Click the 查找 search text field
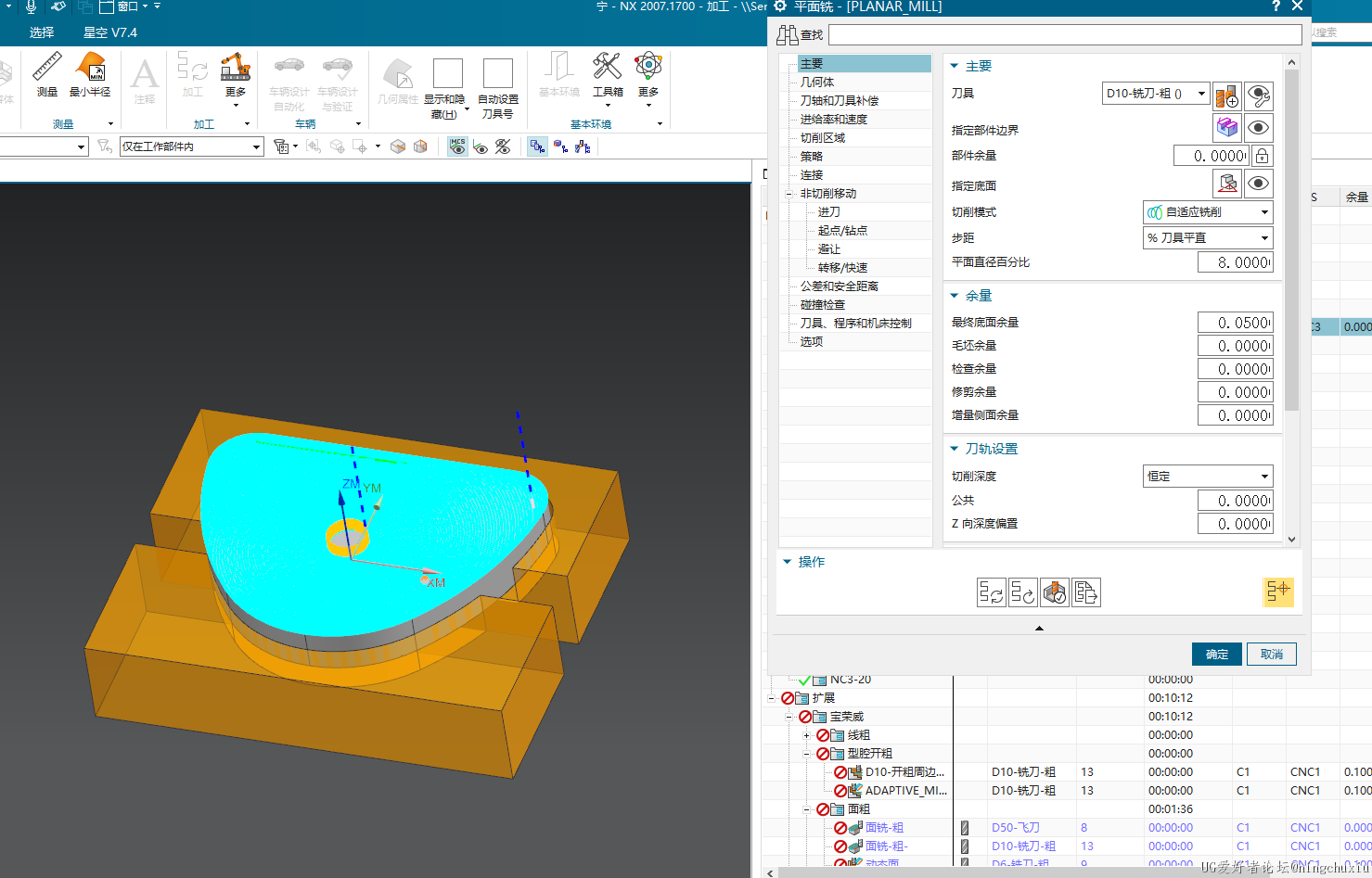The width and height of the screenshot is (1372, 878). coord(1065,35)
